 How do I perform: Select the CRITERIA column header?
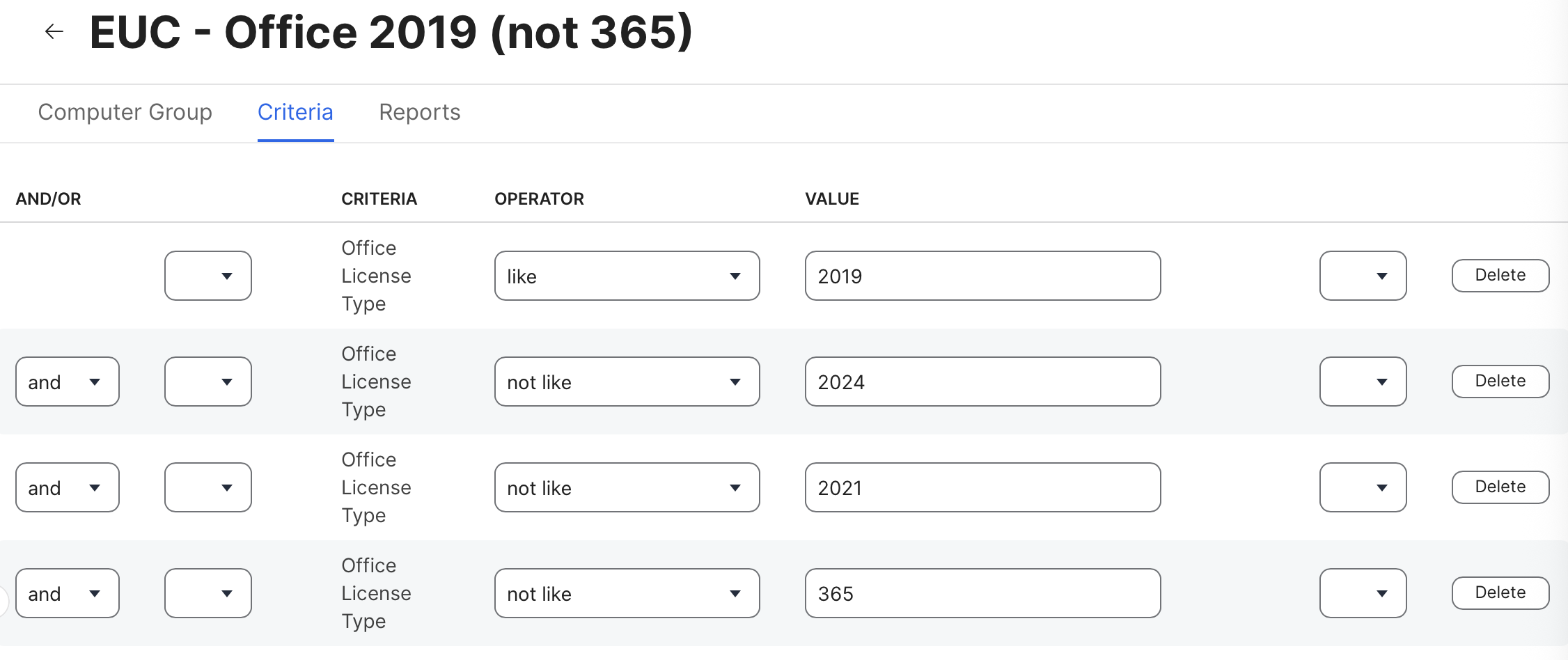point(379,199)
